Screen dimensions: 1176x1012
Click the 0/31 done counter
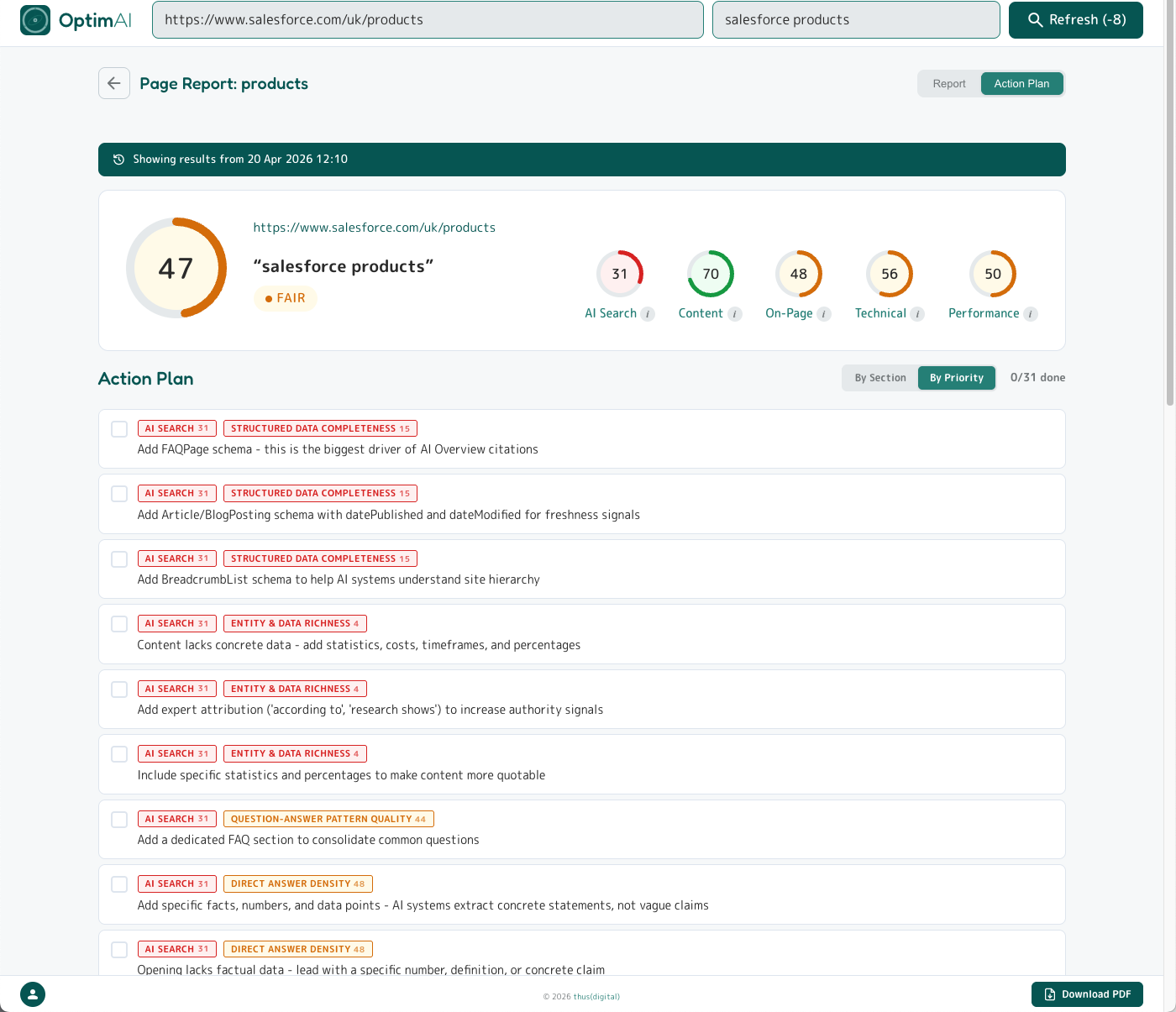[1037, 378]
